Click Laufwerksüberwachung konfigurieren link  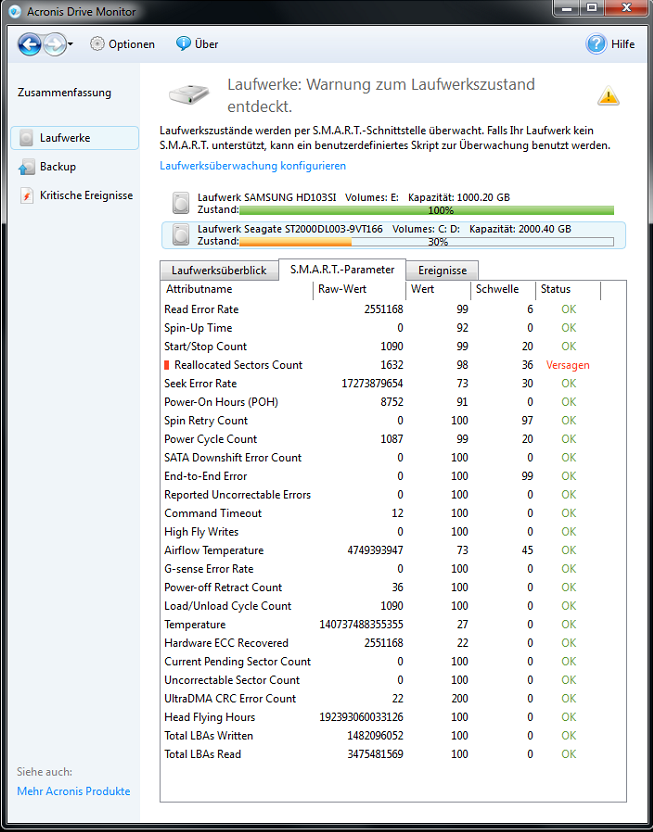(253, 166)
